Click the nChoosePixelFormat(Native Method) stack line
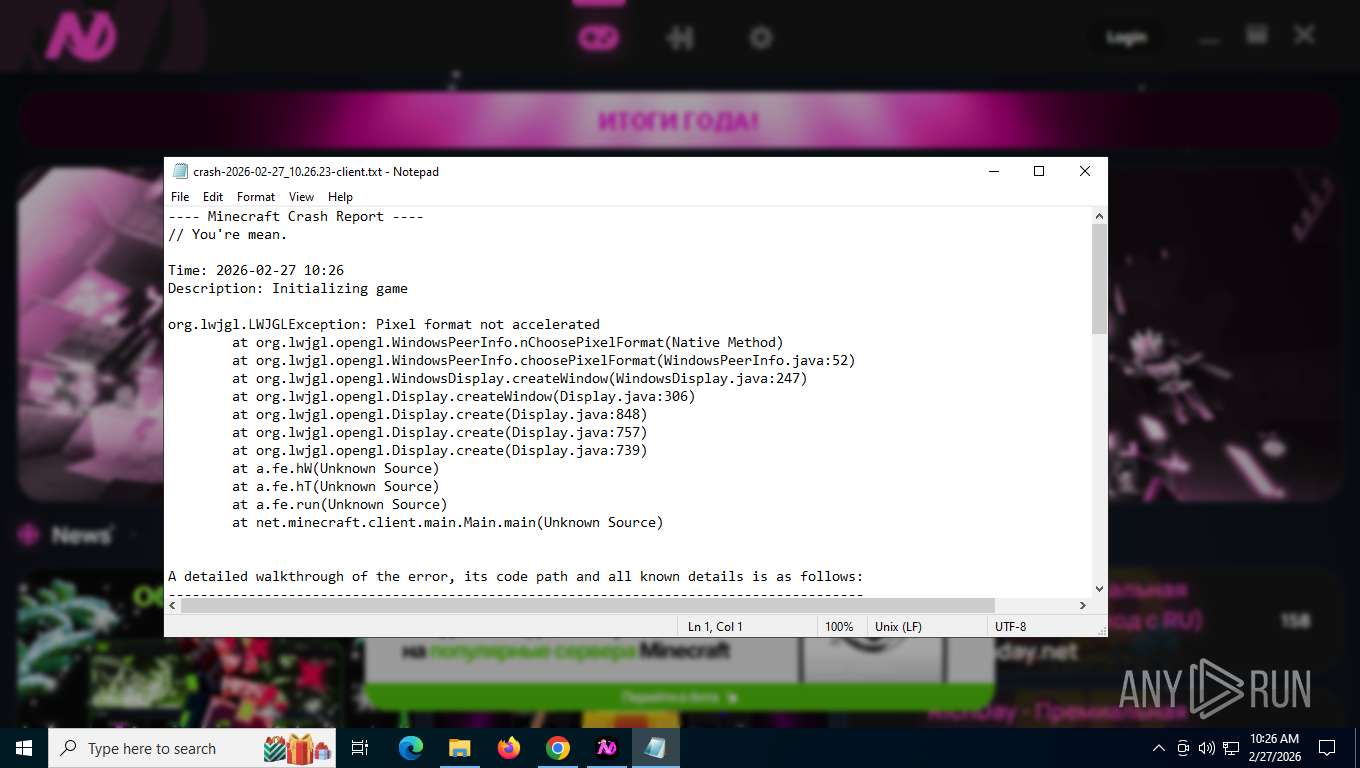 point(508,342)
